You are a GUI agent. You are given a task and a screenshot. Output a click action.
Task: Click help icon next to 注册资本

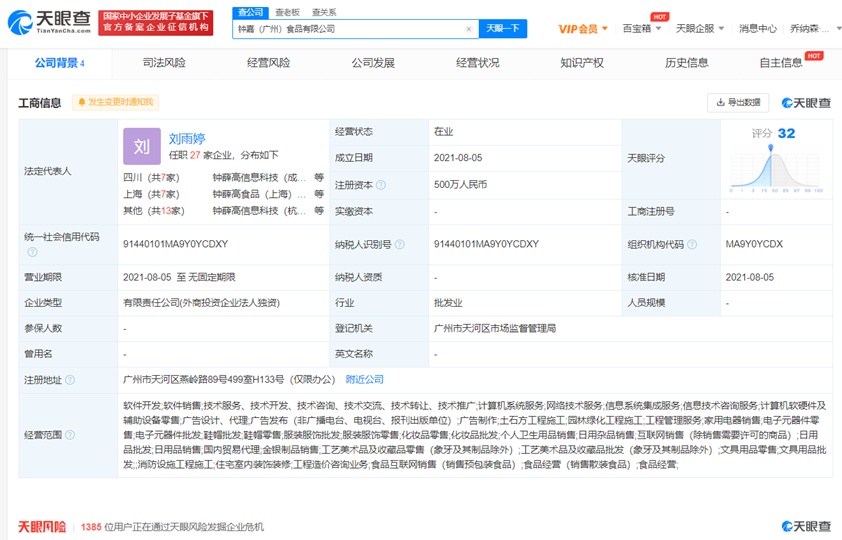pyautogui.click(x=381, y=185)
